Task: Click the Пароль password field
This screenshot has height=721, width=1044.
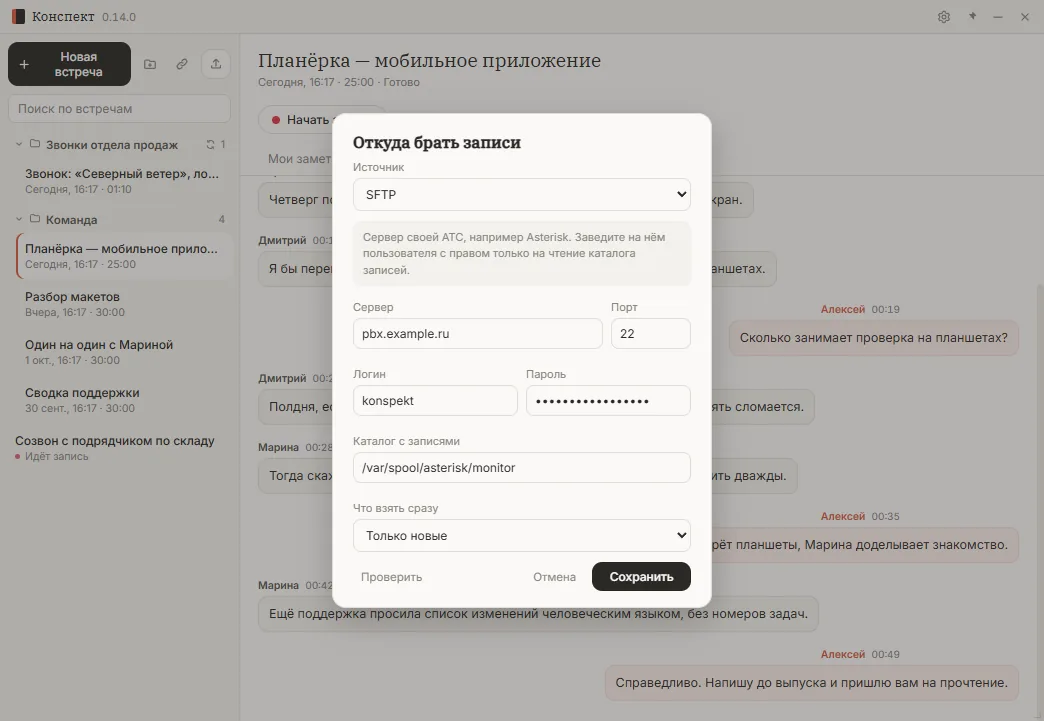Action: coord(608,401)
